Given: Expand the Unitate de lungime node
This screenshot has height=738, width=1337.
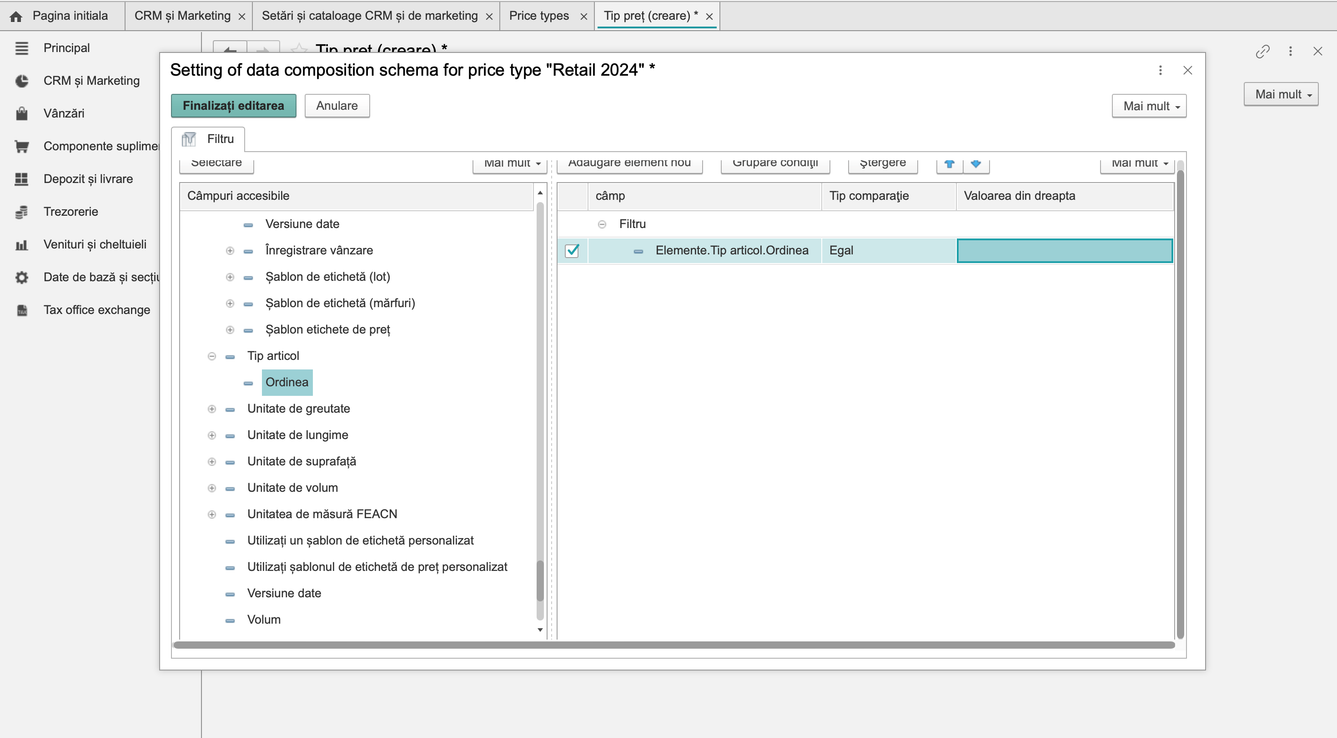Looking at the screenshot, I should (212, 435).
